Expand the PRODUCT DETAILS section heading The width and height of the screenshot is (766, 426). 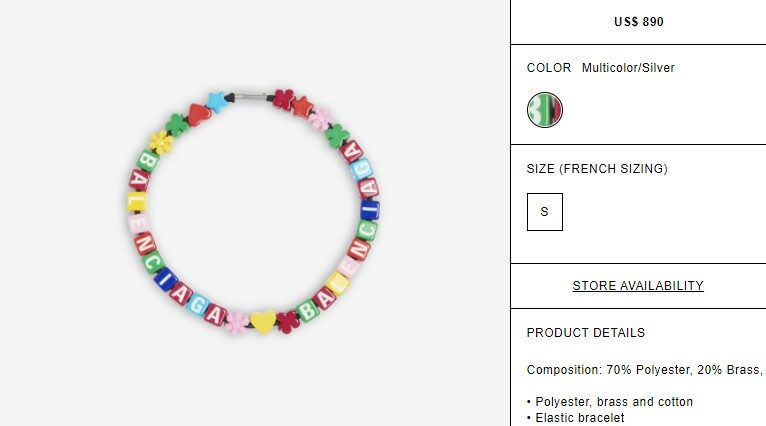586,333
